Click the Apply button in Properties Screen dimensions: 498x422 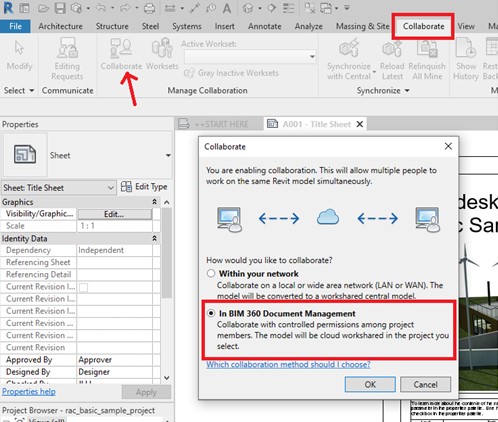(x=146, y=392)
